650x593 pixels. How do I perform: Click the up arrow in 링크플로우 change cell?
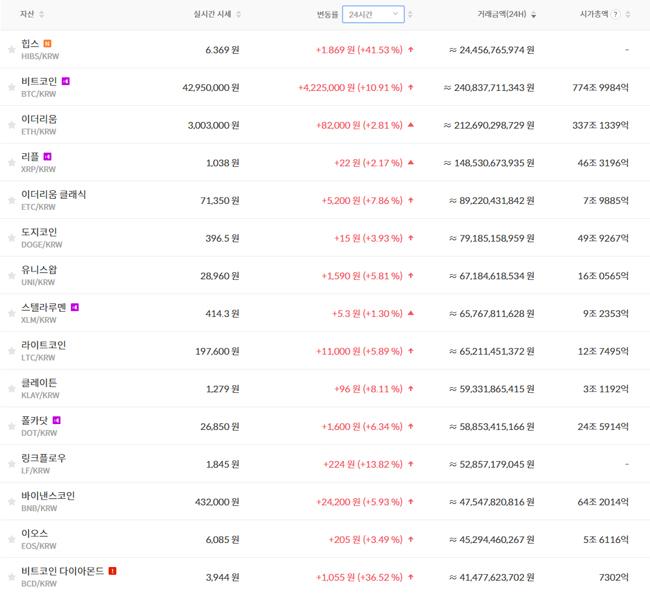(x=411, y=464)
